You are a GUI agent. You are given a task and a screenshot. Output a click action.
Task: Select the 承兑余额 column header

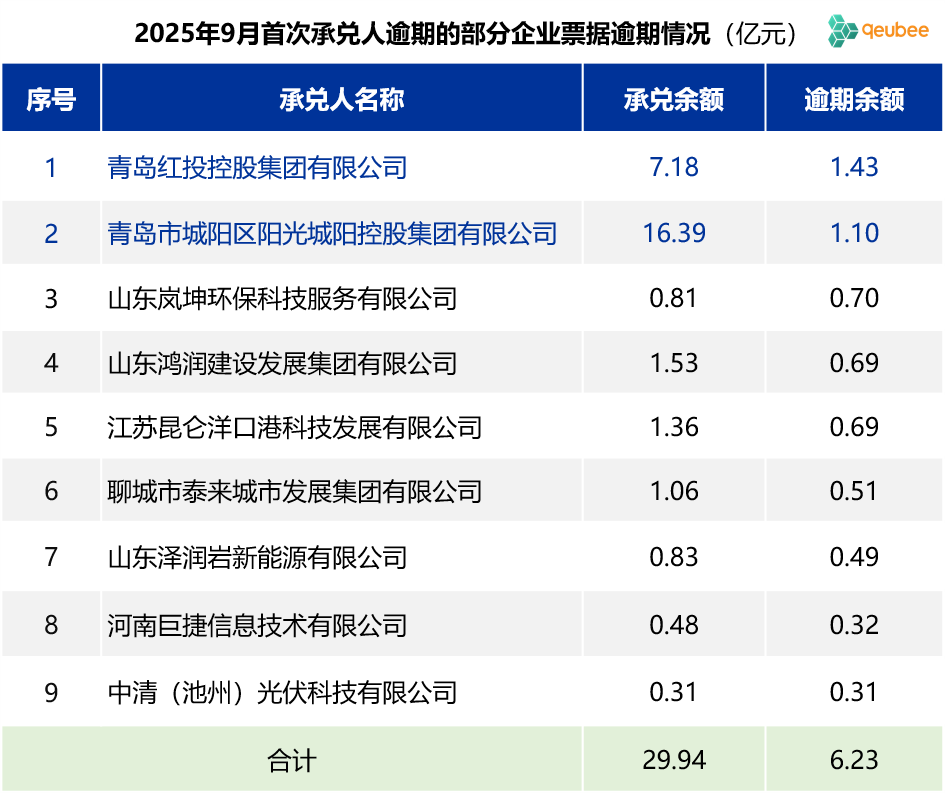pos(674,99)
